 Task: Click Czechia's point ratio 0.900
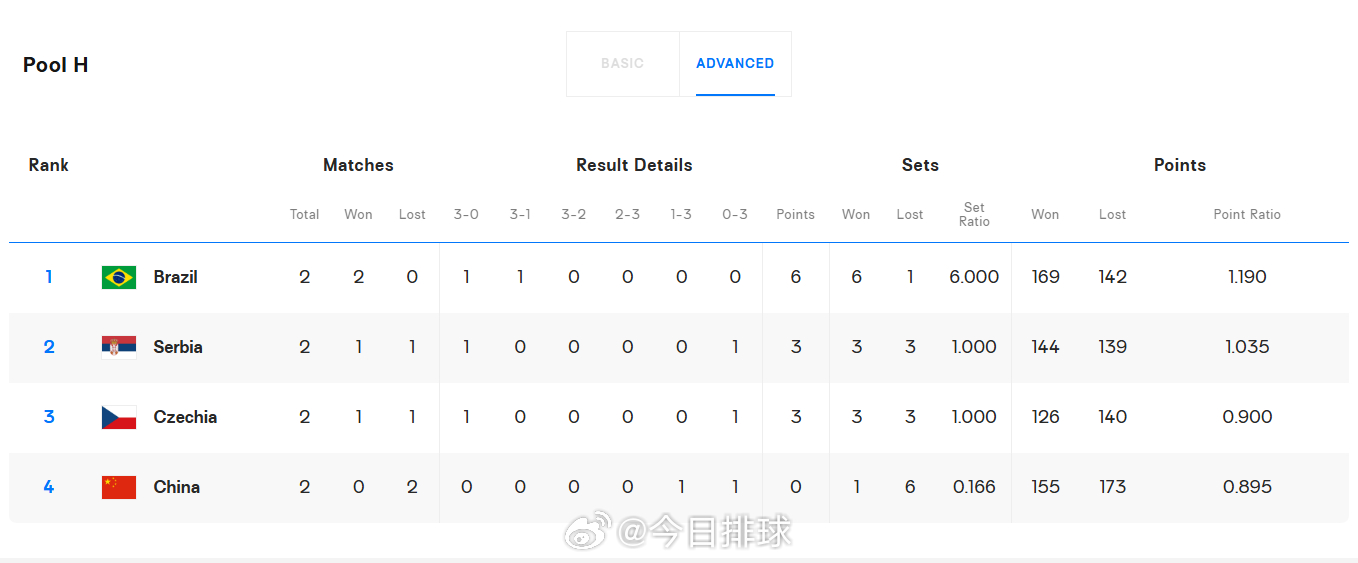[1247, 417]
